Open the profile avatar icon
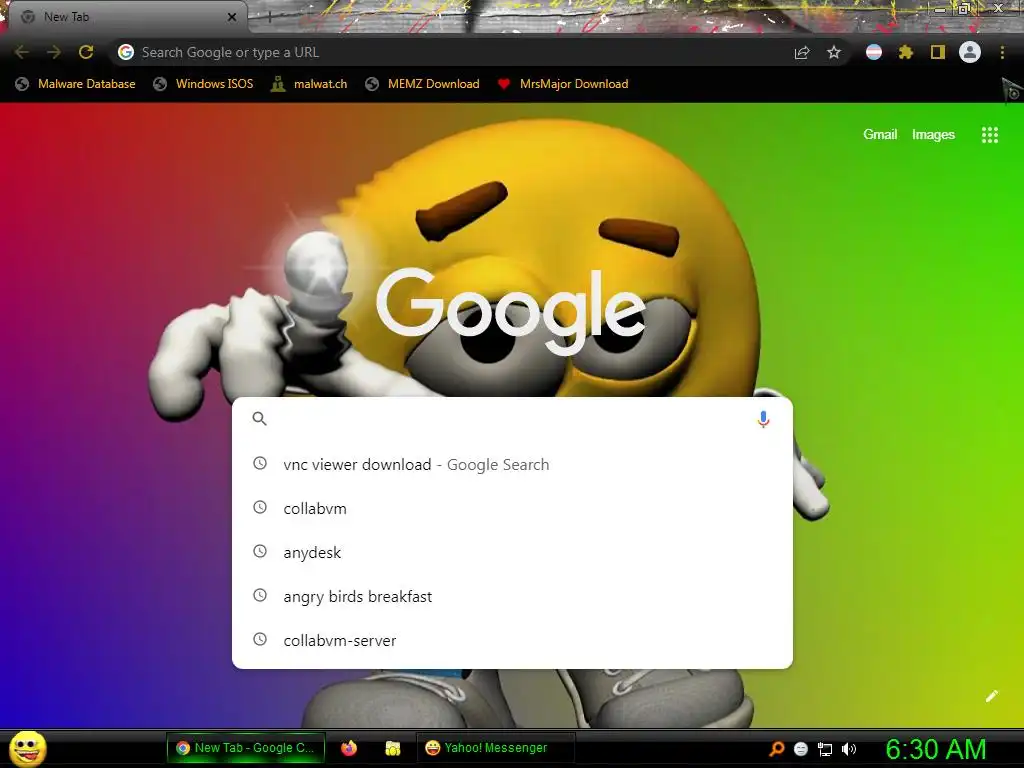Screen dimensions: 1024x768 (970, 52)
